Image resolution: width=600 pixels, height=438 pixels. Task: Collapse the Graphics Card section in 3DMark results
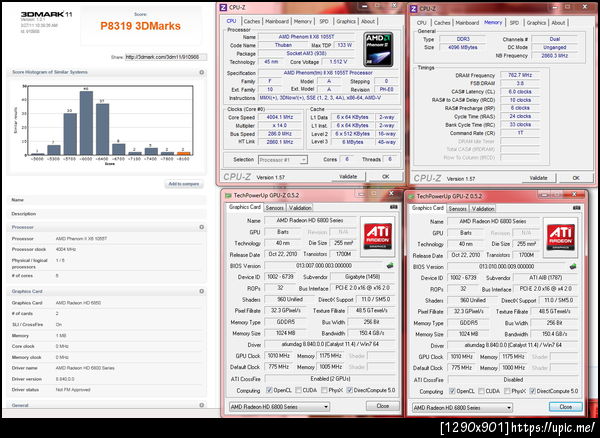(201, 291)
